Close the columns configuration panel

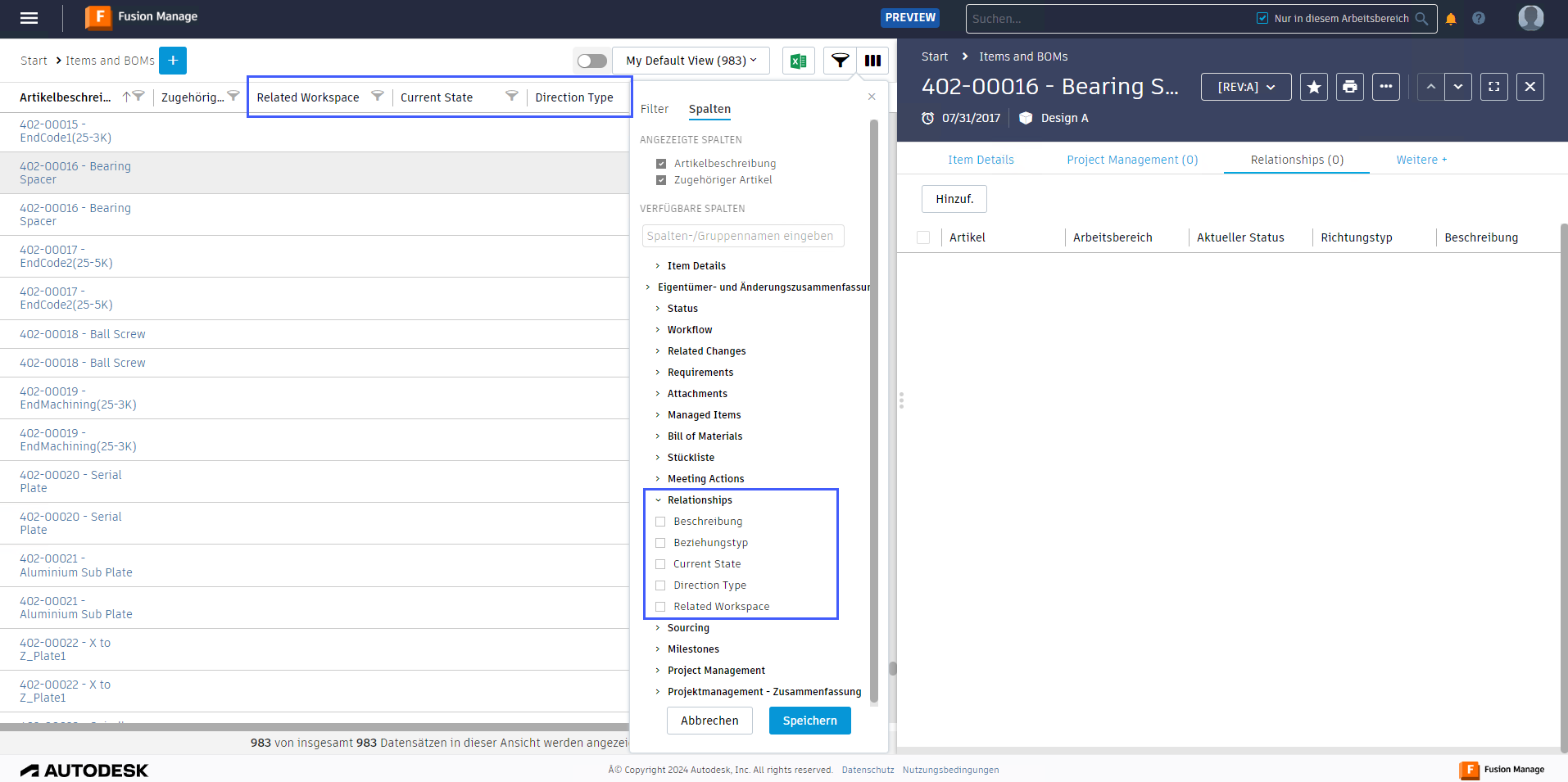click(872, 97)
